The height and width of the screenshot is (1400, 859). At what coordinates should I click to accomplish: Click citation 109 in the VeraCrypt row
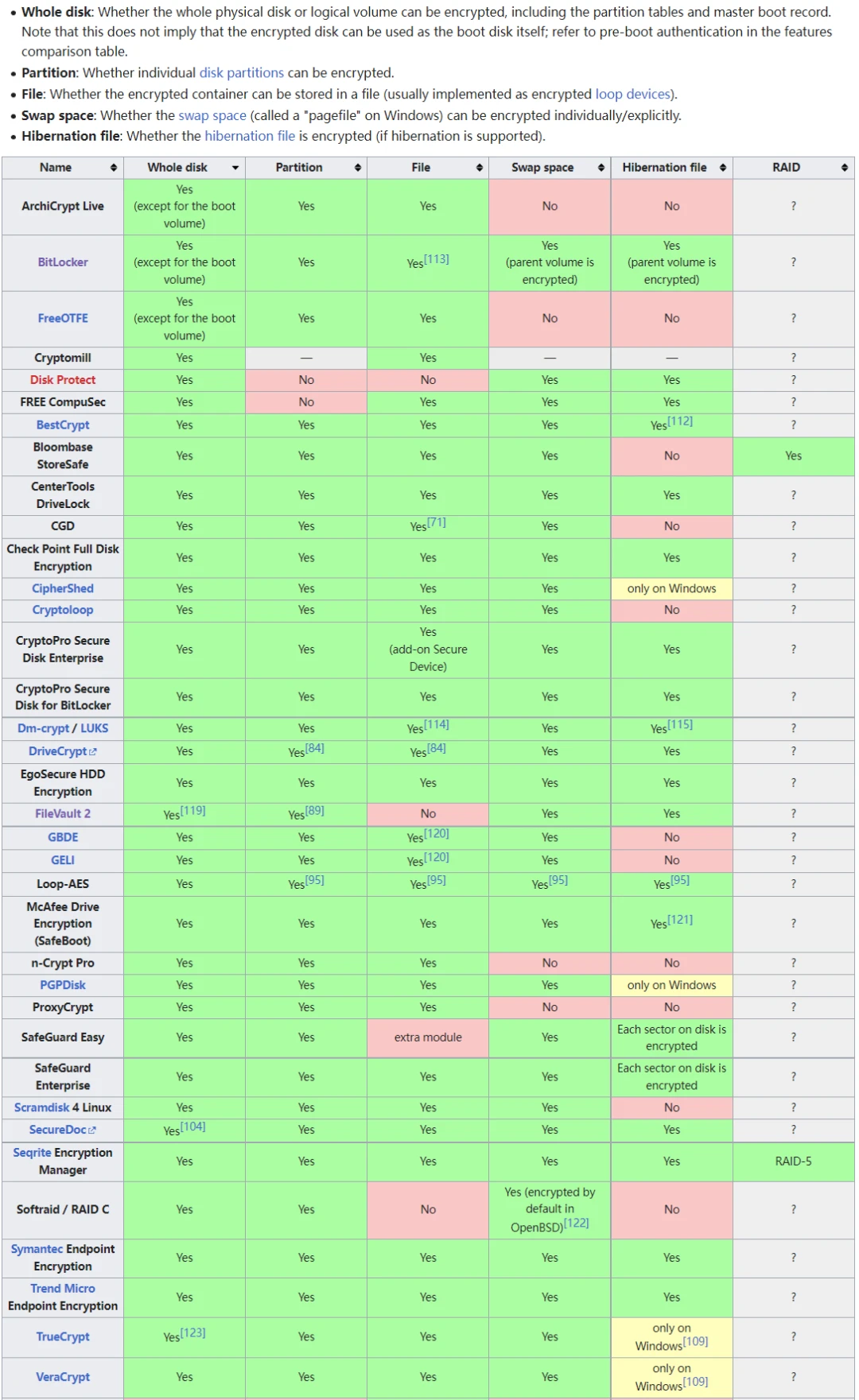point(696,1382)
